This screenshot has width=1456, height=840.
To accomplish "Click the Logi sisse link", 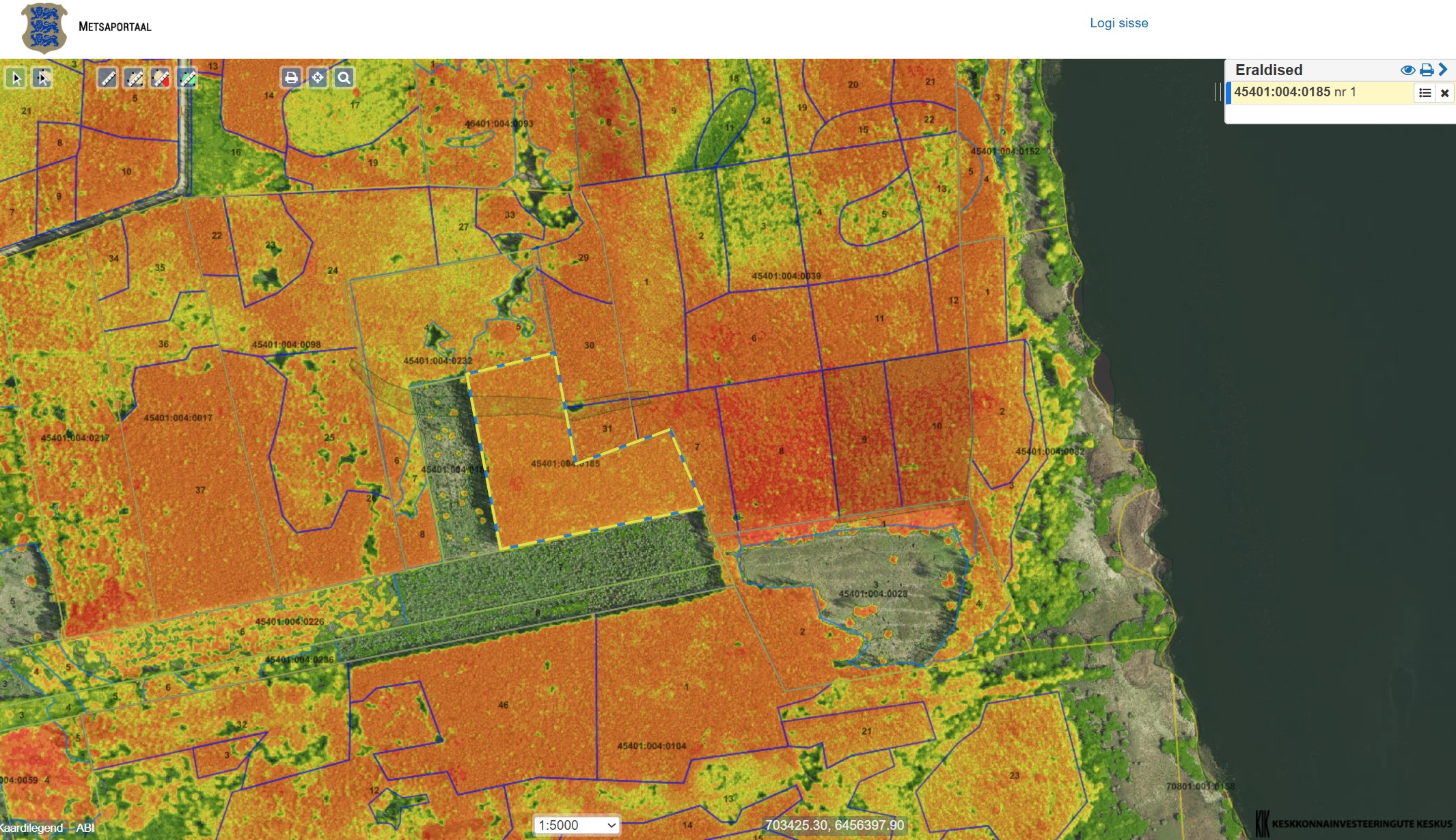I will pyautogui.click(x=1118, y=23).
